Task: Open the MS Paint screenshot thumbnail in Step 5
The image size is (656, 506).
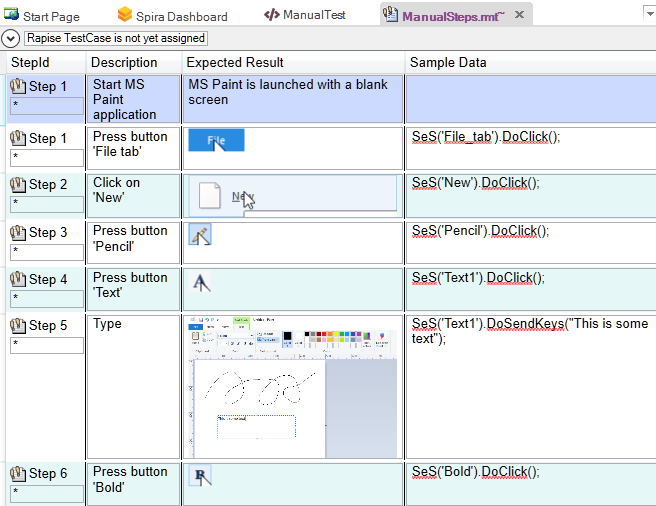Action: coord(292,386)
